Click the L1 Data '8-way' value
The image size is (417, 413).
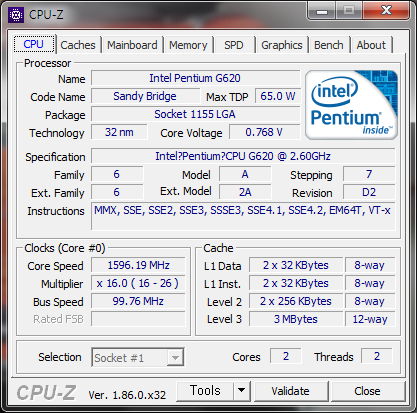pyautogui.click(x=370, y=265)
